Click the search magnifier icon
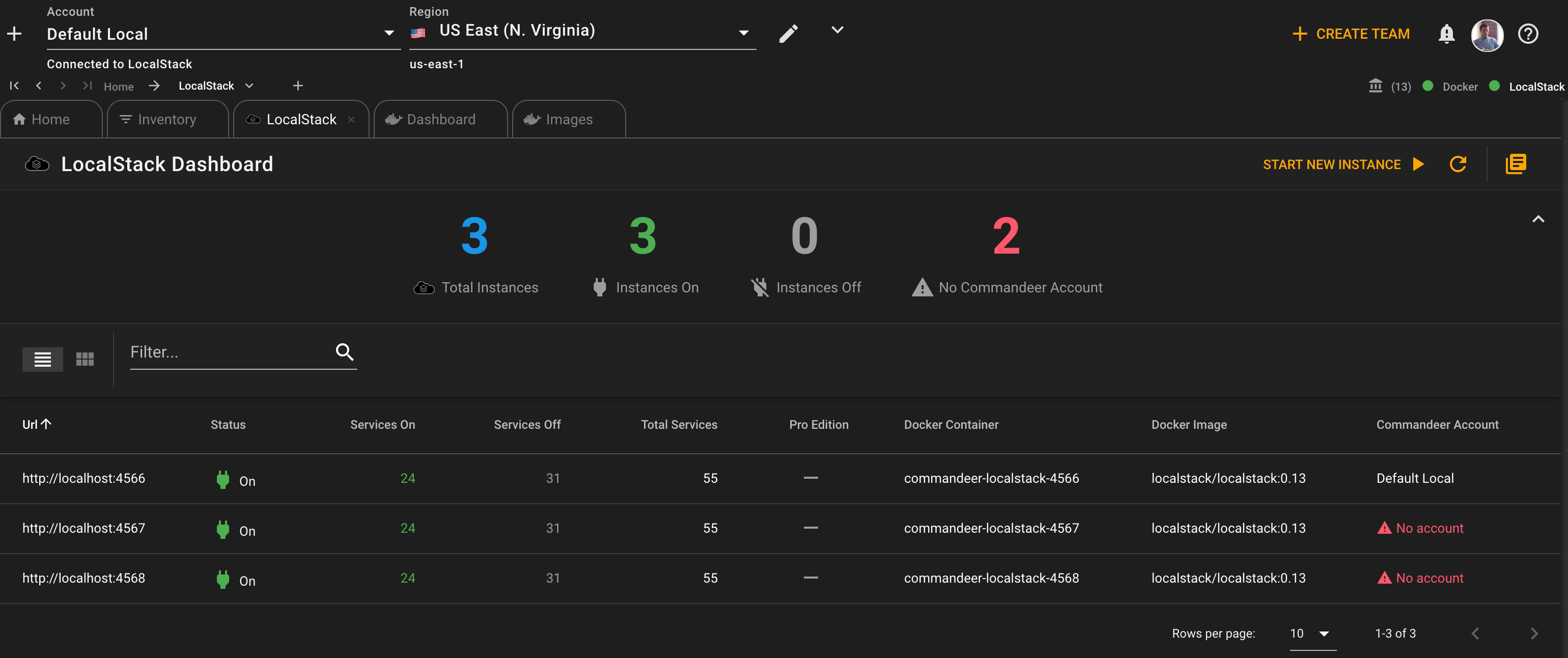 click(x=345, y=352)
